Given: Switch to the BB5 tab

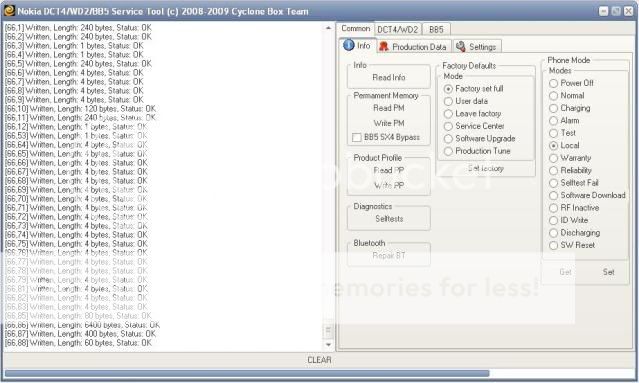Looking at the screenshot, I should tap(436, 29).
